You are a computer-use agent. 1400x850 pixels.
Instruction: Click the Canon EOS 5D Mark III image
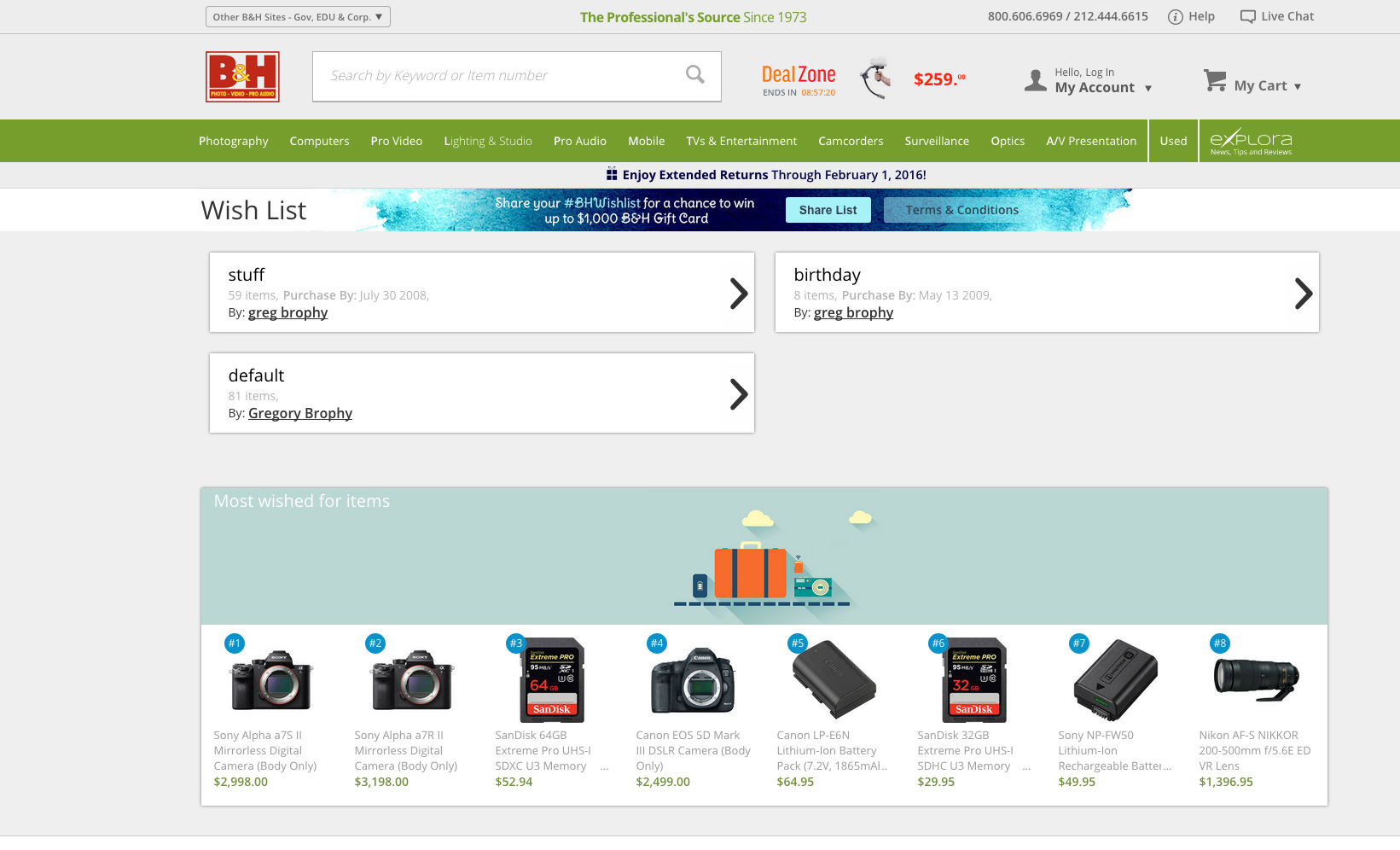[x=693, y=680]
